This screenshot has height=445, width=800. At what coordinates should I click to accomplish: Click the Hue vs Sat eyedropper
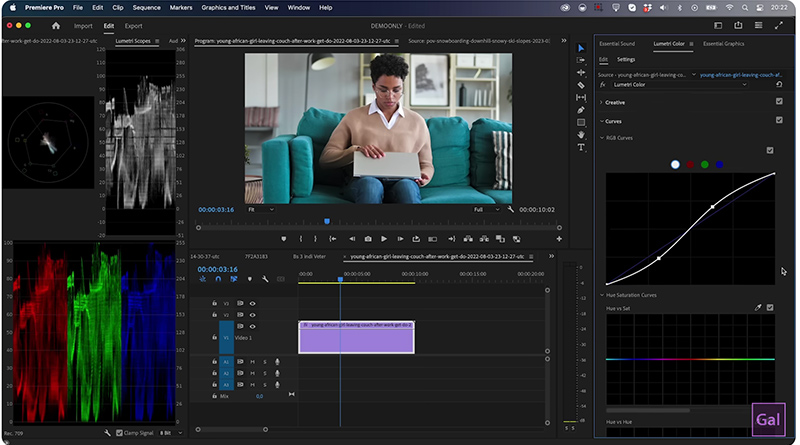757,307
